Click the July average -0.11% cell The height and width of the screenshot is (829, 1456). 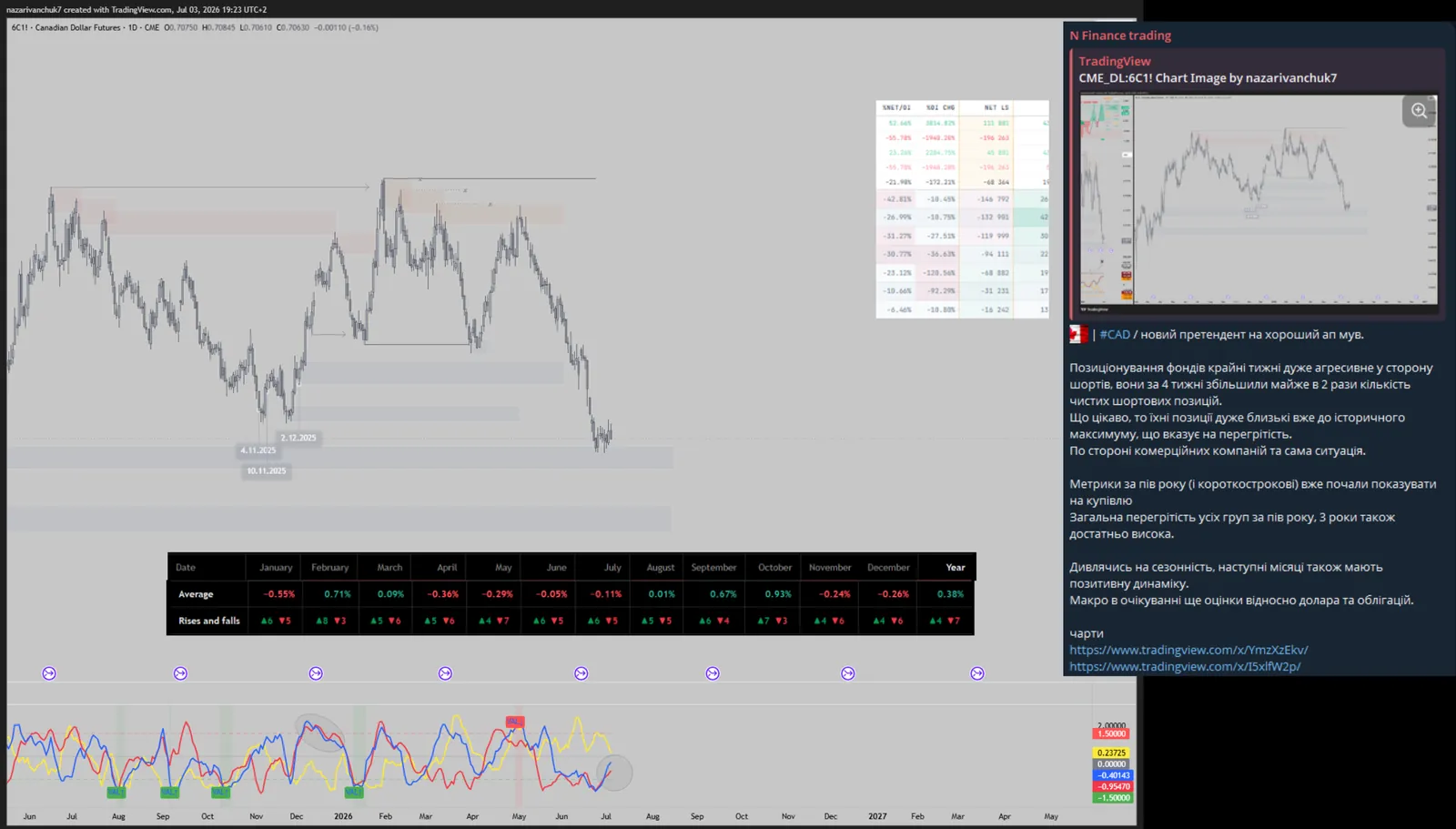tap(606, 594)
